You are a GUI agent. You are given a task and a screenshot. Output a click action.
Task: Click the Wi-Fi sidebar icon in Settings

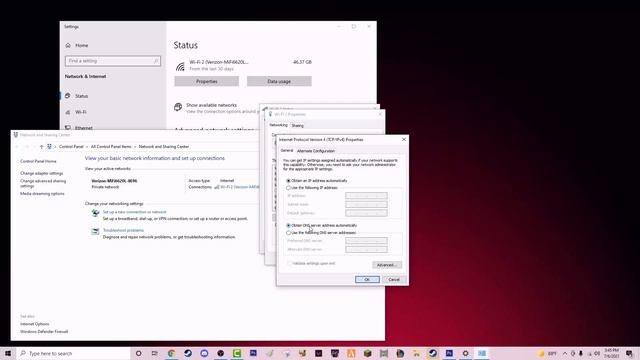click(68, 112)
